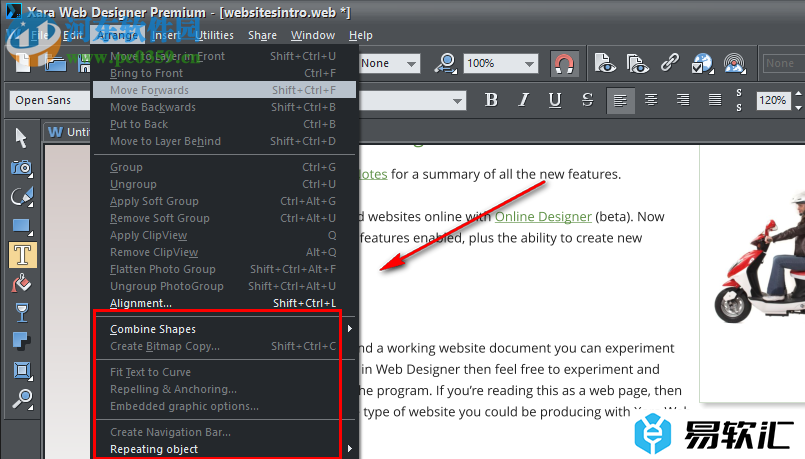Select the Rectangle tool

tap(22, 226)
